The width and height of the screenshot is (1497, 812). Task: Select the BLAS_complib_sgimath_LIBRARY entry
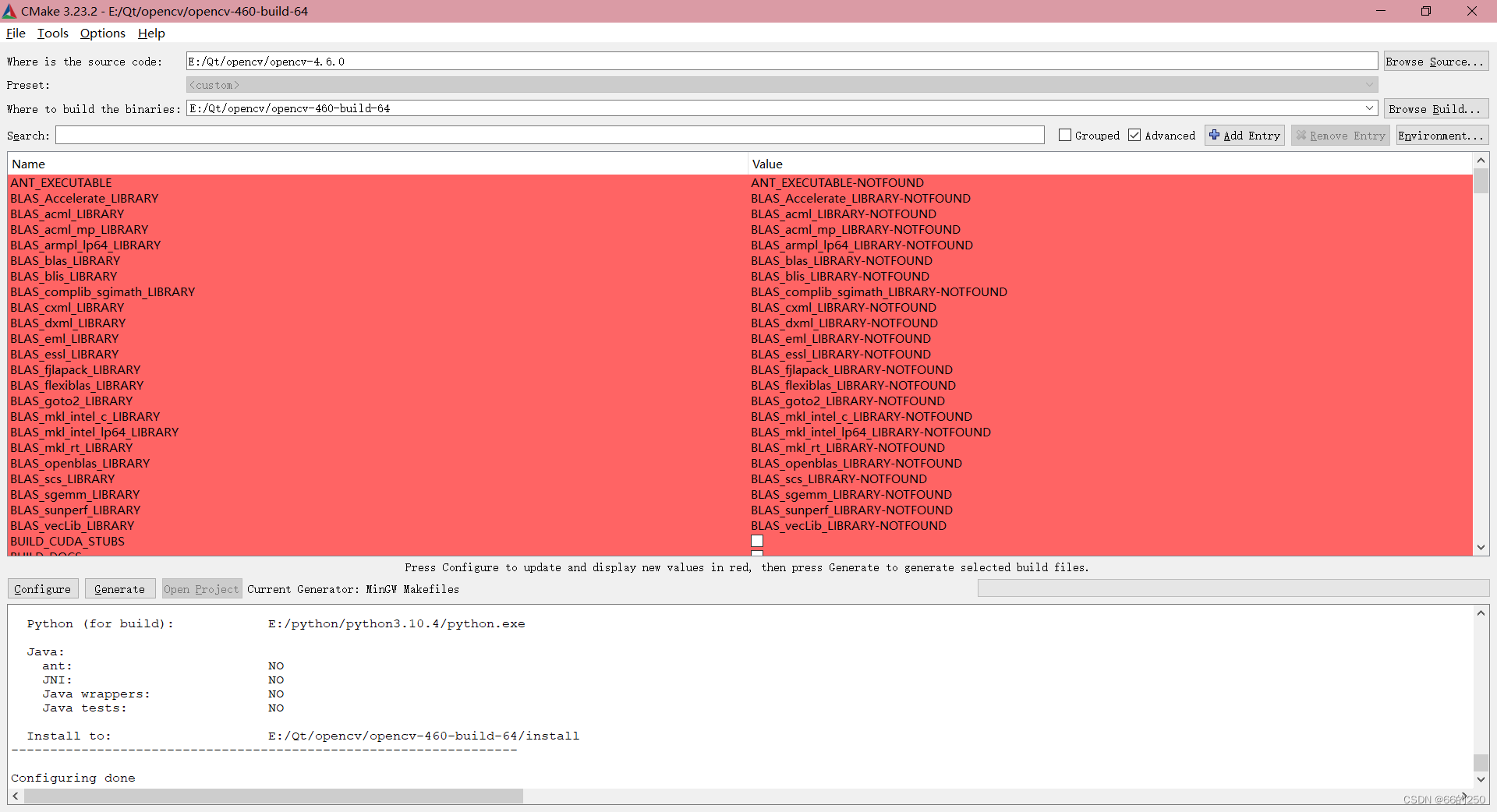(x=103, y=291)
